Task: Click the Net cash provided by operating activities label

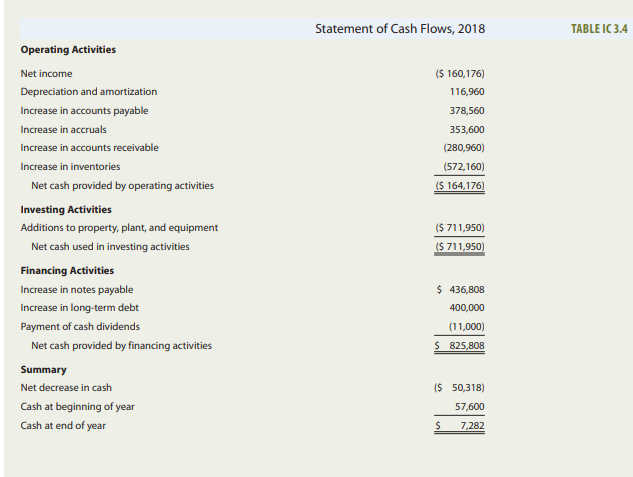Action: (122, 185)
